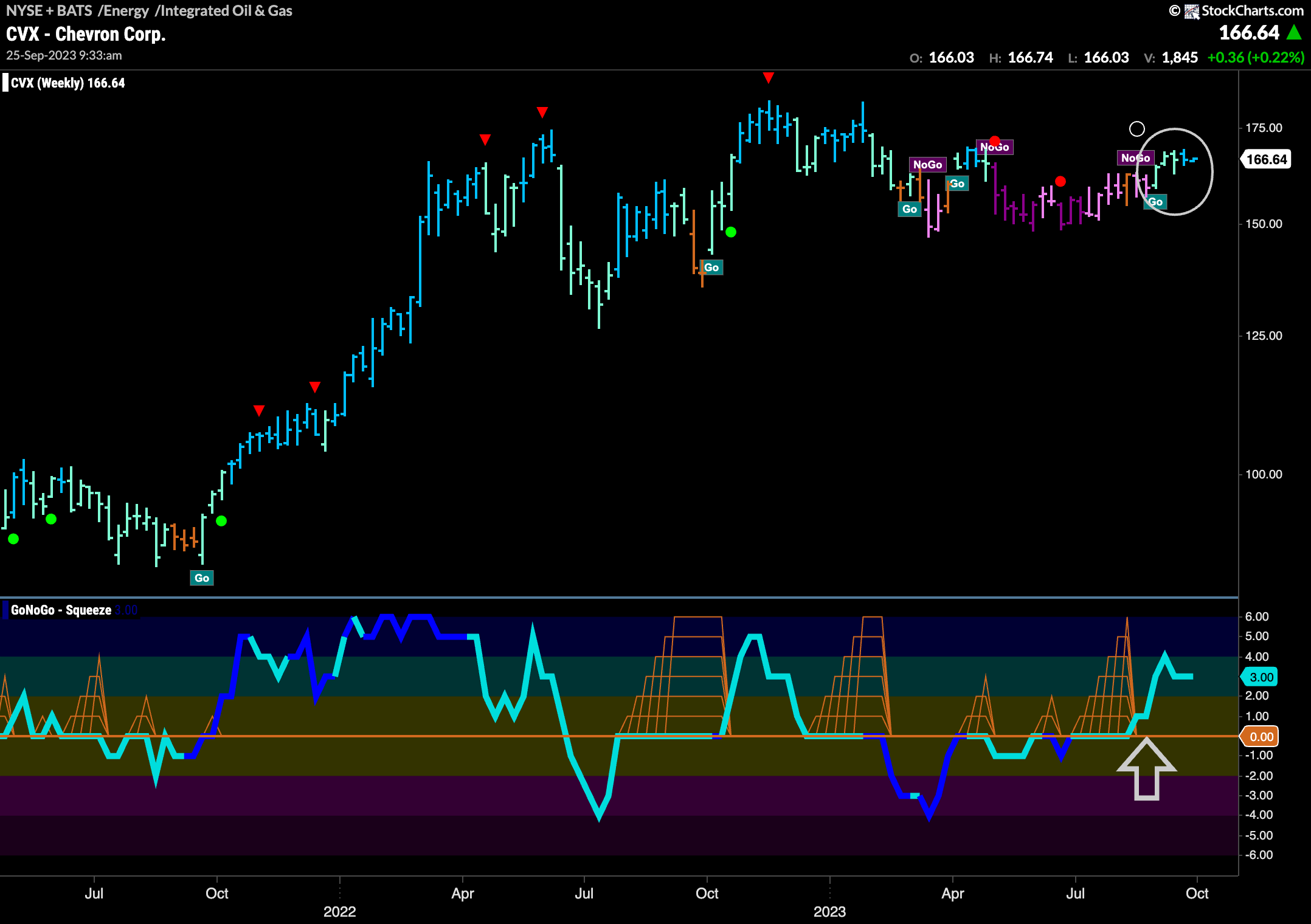Click the 2022 year label on time axis

click(339, 911)
